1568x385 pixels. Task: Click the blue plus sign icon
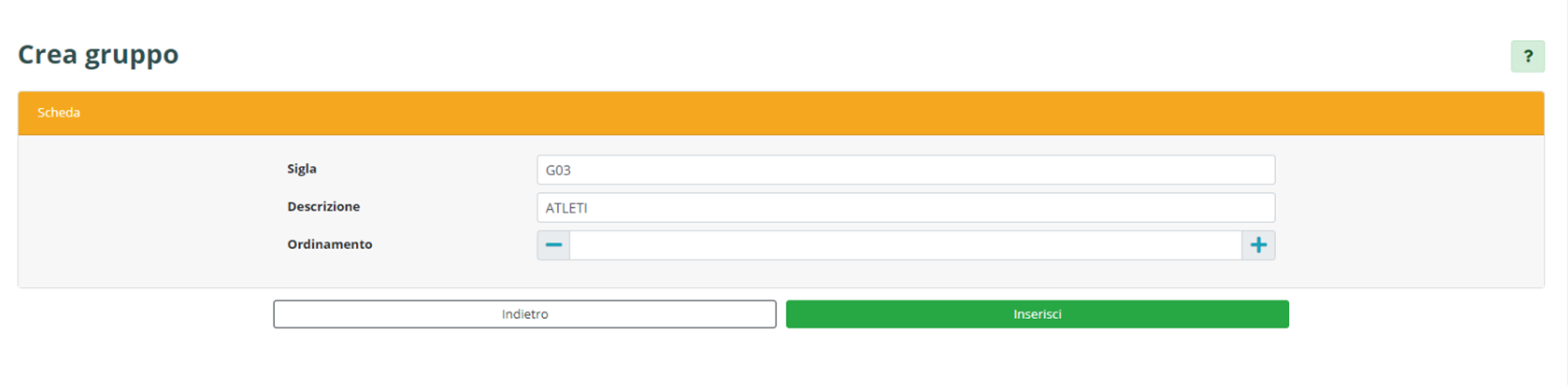tap(1258, 245)
